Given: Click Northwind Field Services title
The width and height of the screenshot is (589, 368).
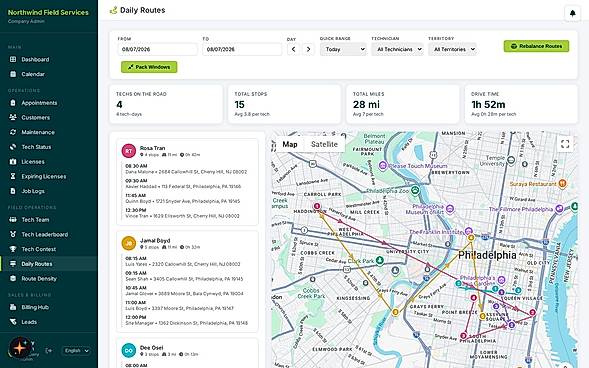Looking at the screenshot, I should coord(48,12).
